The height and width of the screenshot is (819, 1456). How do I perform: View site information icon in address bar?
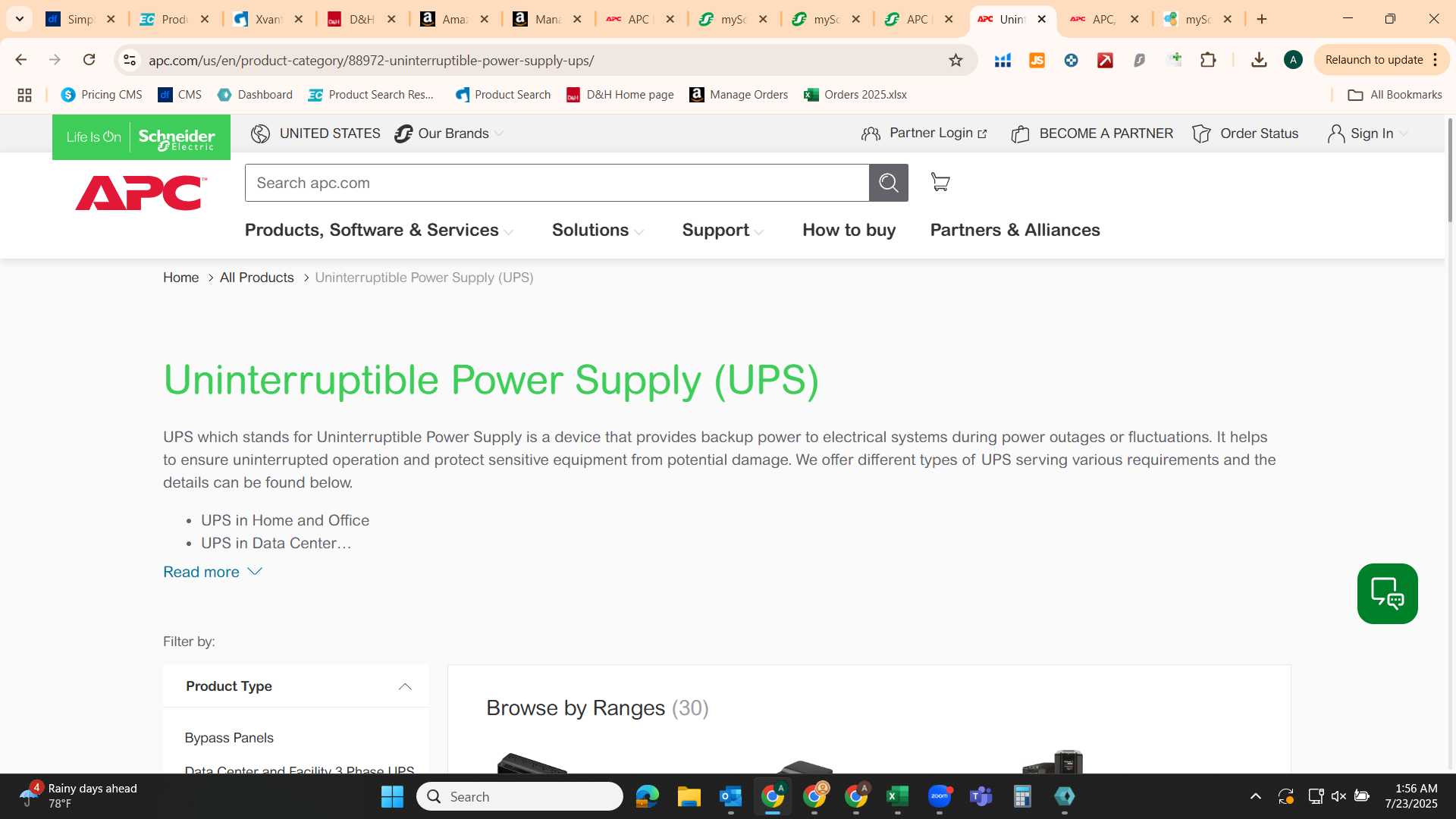click(x=130, y=60)
